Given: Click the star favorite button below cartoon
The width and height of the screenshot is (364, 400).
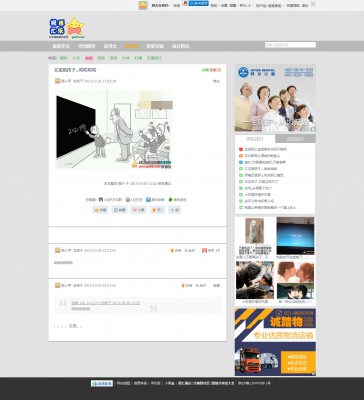Looking at the screenshot, I should [x=100, y=210].
